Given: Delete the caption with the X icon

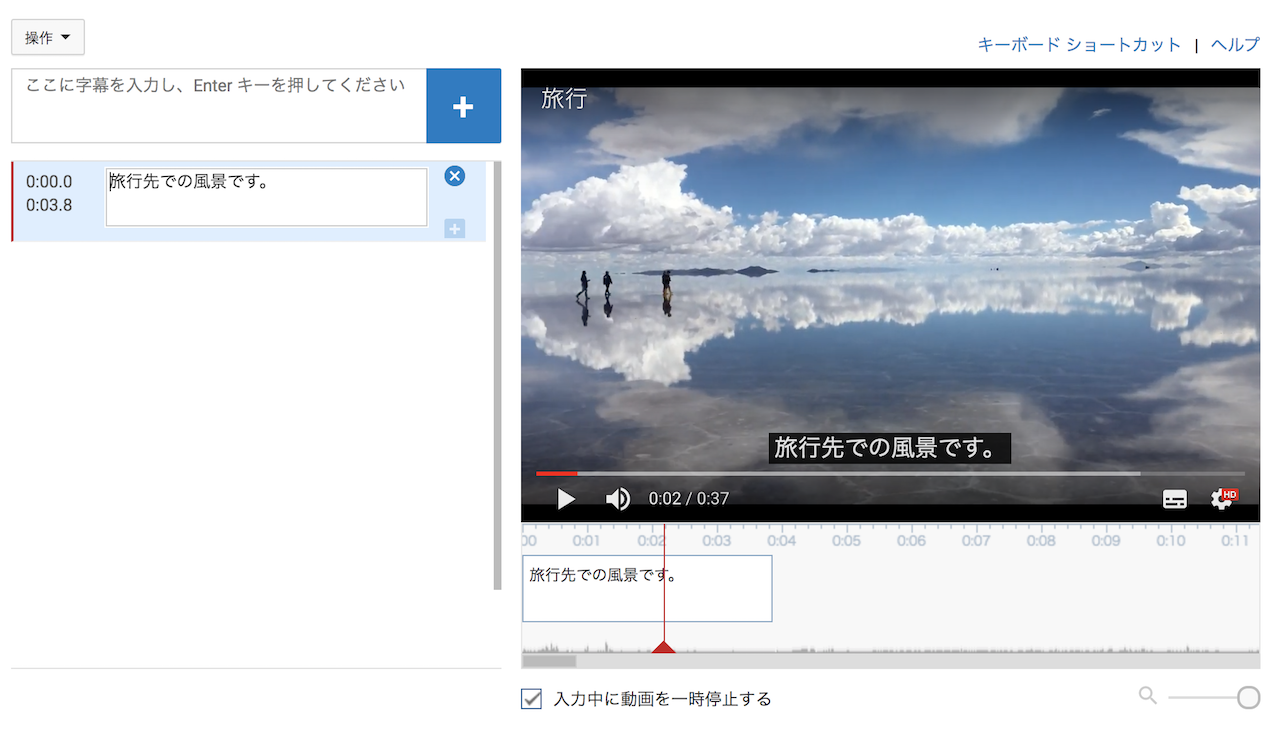Looking at the screenshot, I should coord(454,176).
